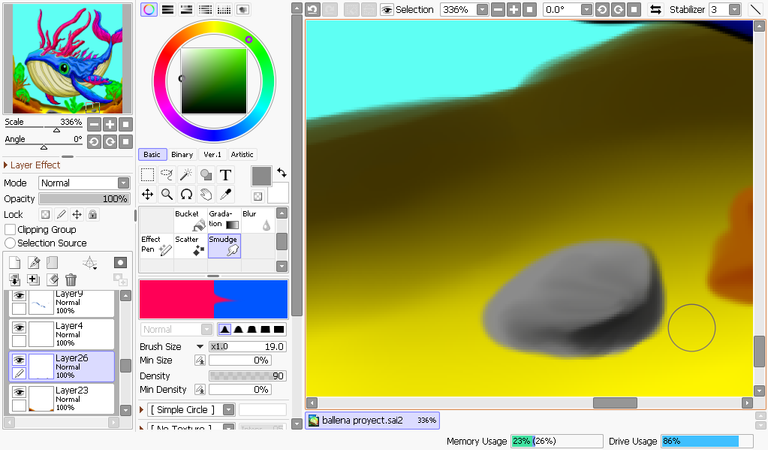The width and height of the screenshot is (768, 450).
Task: Select the Lasso tool
Action: [x=167, y=175]
